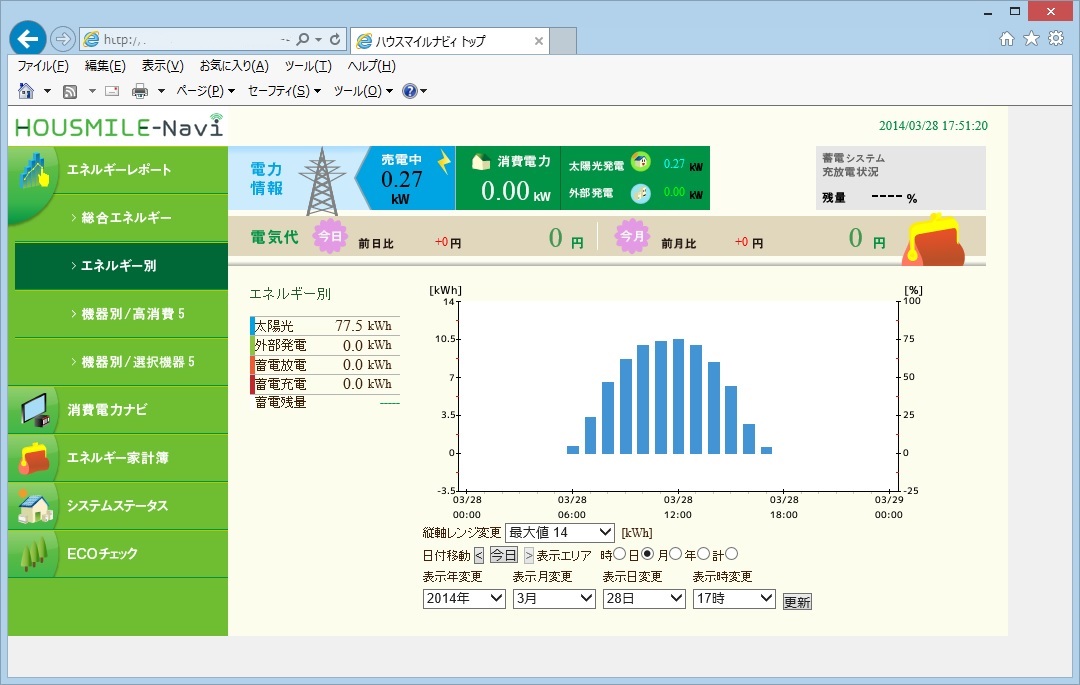Open a new blank tab button
The image size is (1080, 685).
tap(563, 41)
